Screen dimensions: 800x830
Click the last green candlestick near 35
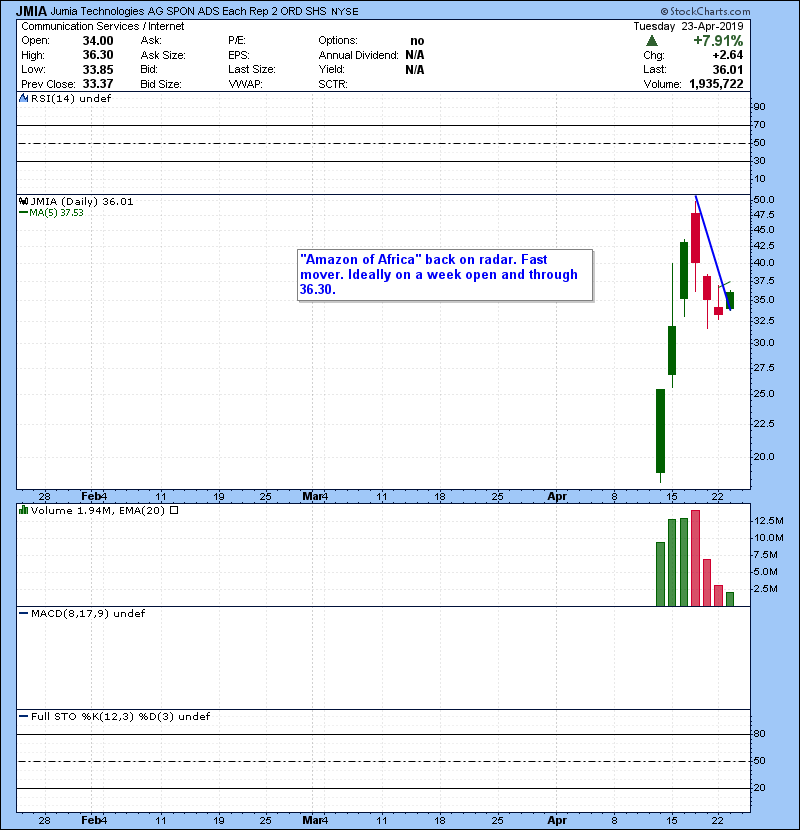pyautogui.click(x=730, y=300)
